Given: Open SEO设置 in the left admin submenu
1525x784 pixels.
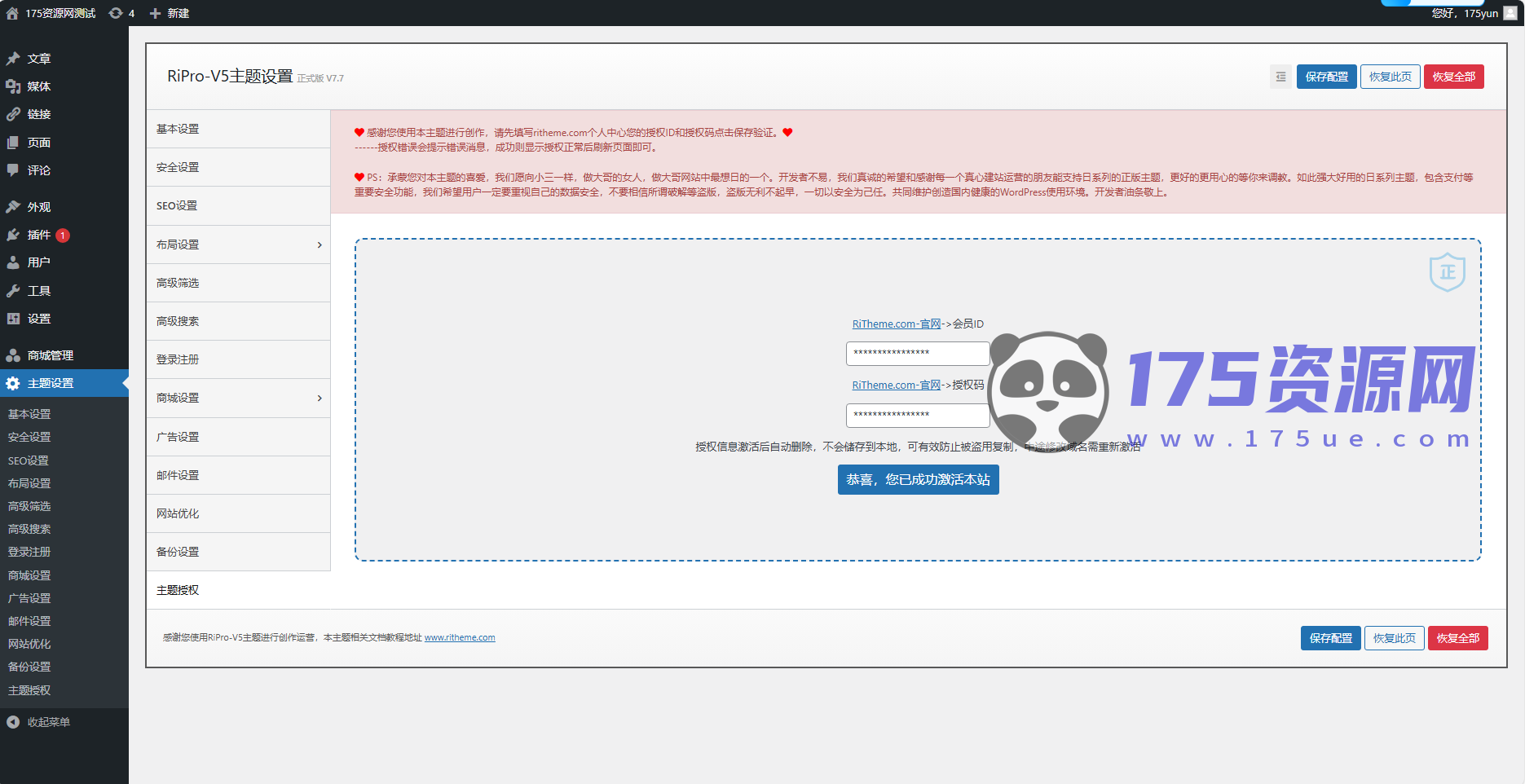Looking at the screenshot, I should pyautogui.click(x=29, y=460).
